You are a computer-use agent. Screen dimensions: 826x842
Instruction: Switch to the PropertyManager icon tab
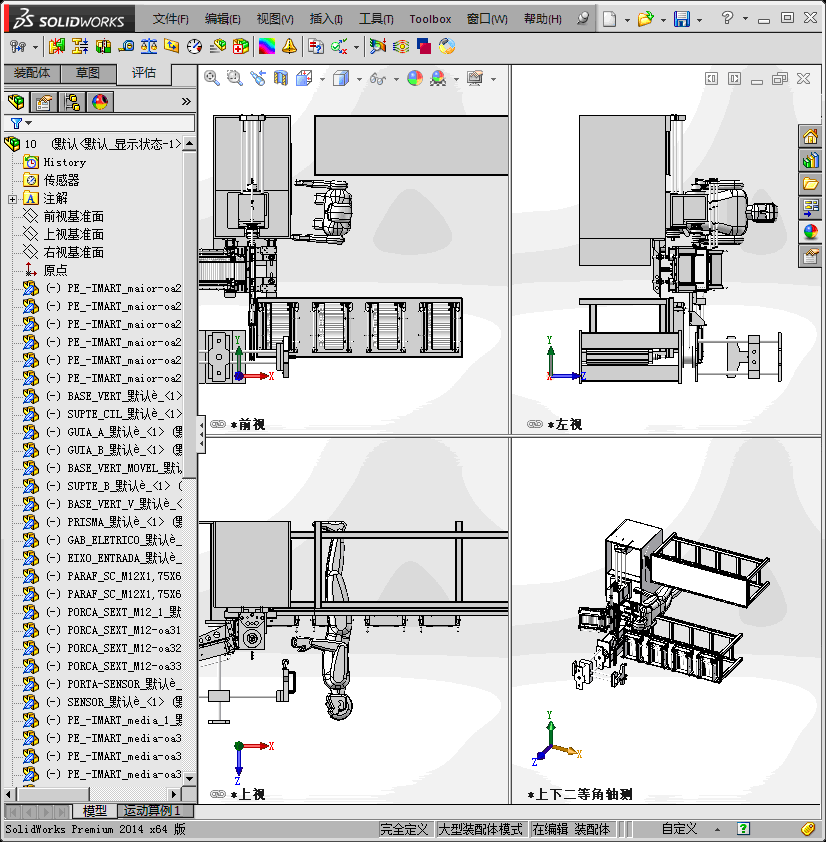point(44,101)
